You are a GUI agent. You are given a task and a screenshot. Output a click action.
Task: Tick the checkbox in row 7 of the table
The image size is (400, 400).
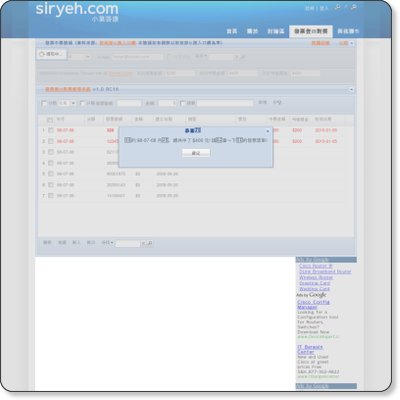(x=51, y=196)
